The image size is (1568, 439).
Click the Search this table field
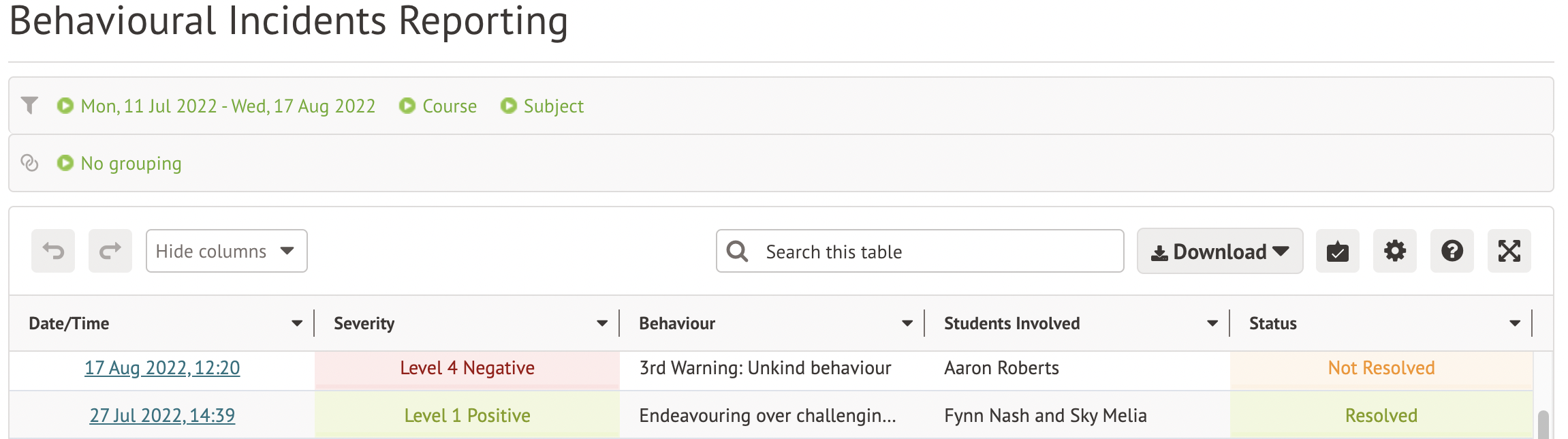933,252
